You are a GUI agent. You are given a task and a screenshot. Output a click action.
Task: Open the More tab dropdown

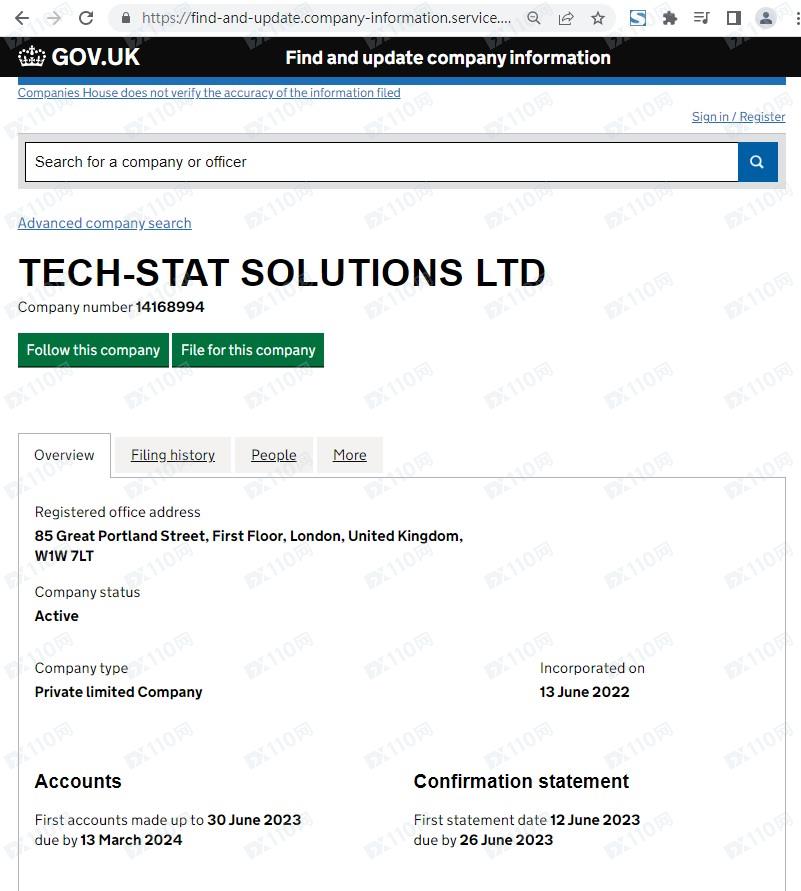tap(349, 455)
